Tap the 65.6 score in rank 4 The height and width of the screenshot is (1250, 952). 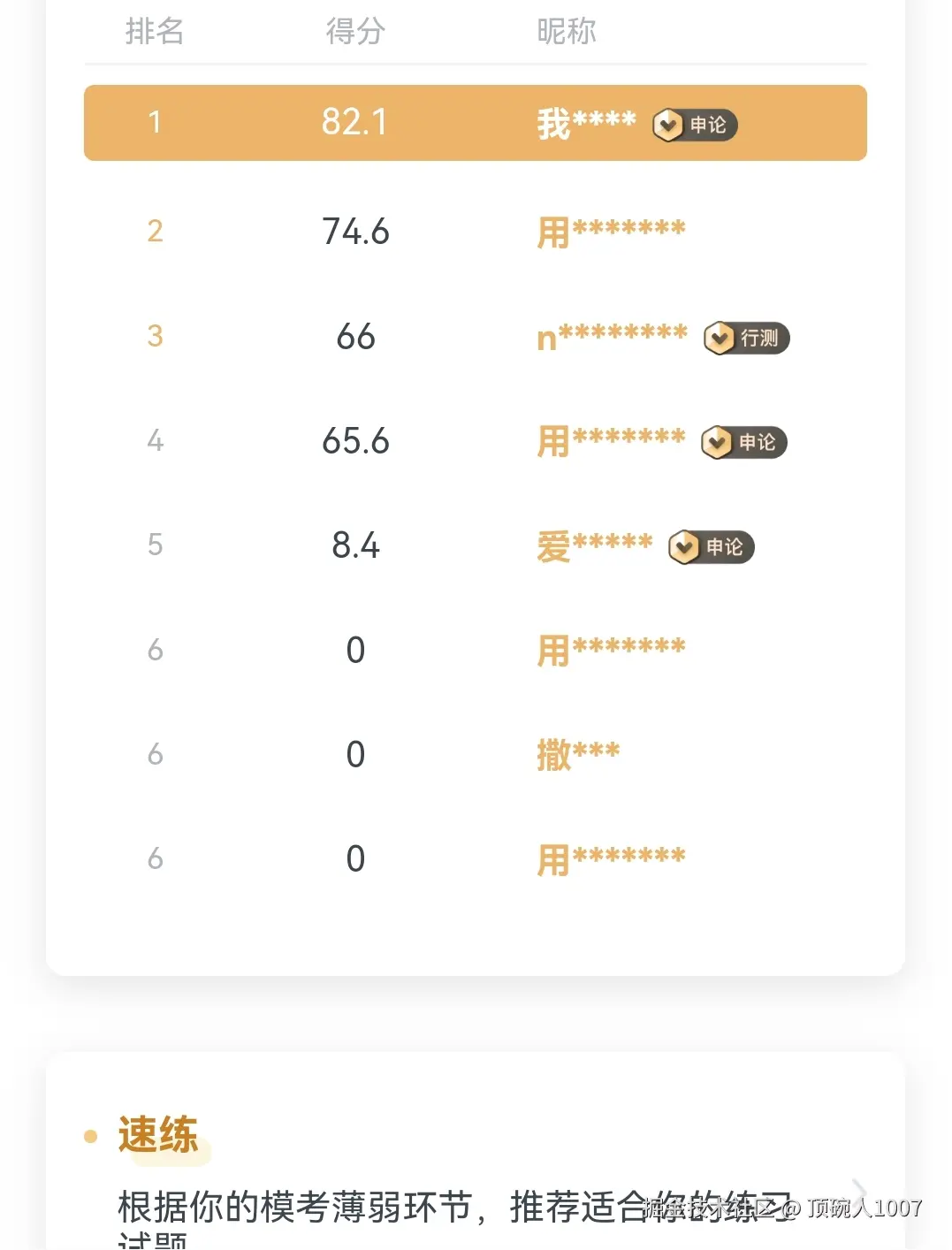pyautogui.click(x=355, y=441)
